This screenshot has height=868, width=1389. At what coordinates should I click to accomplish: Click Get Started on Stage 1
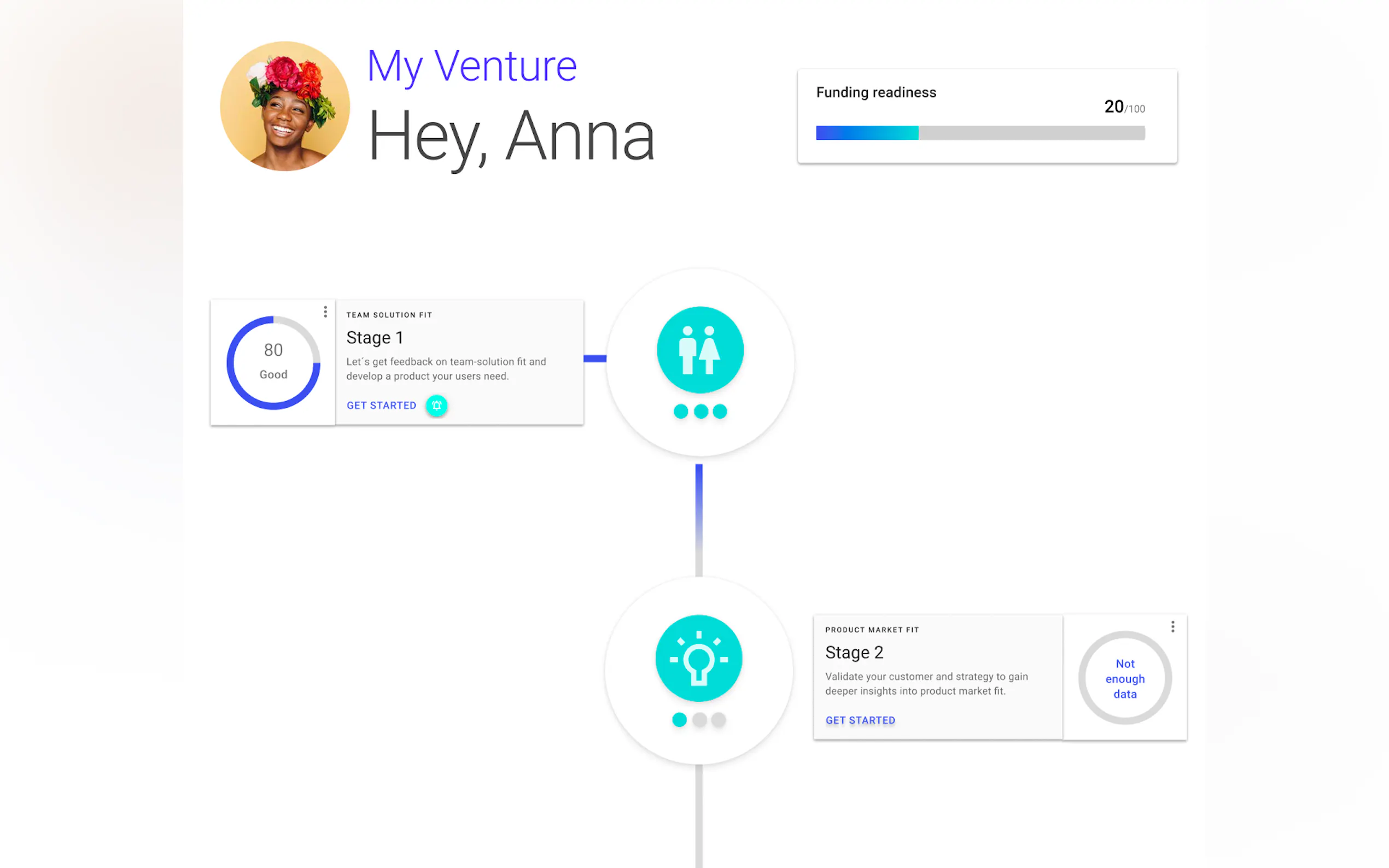[x=381, y=405]
